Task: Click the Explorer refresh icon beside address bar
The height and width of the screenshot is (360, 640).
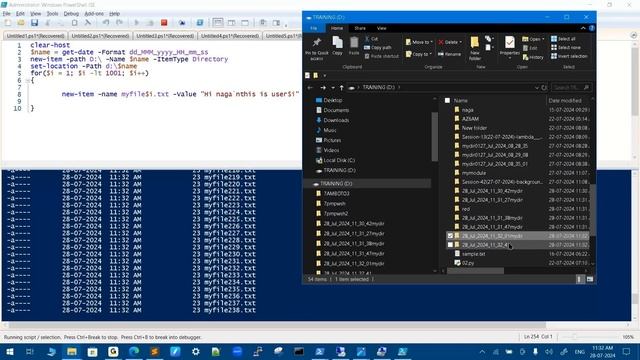Action: pos(544,87)
